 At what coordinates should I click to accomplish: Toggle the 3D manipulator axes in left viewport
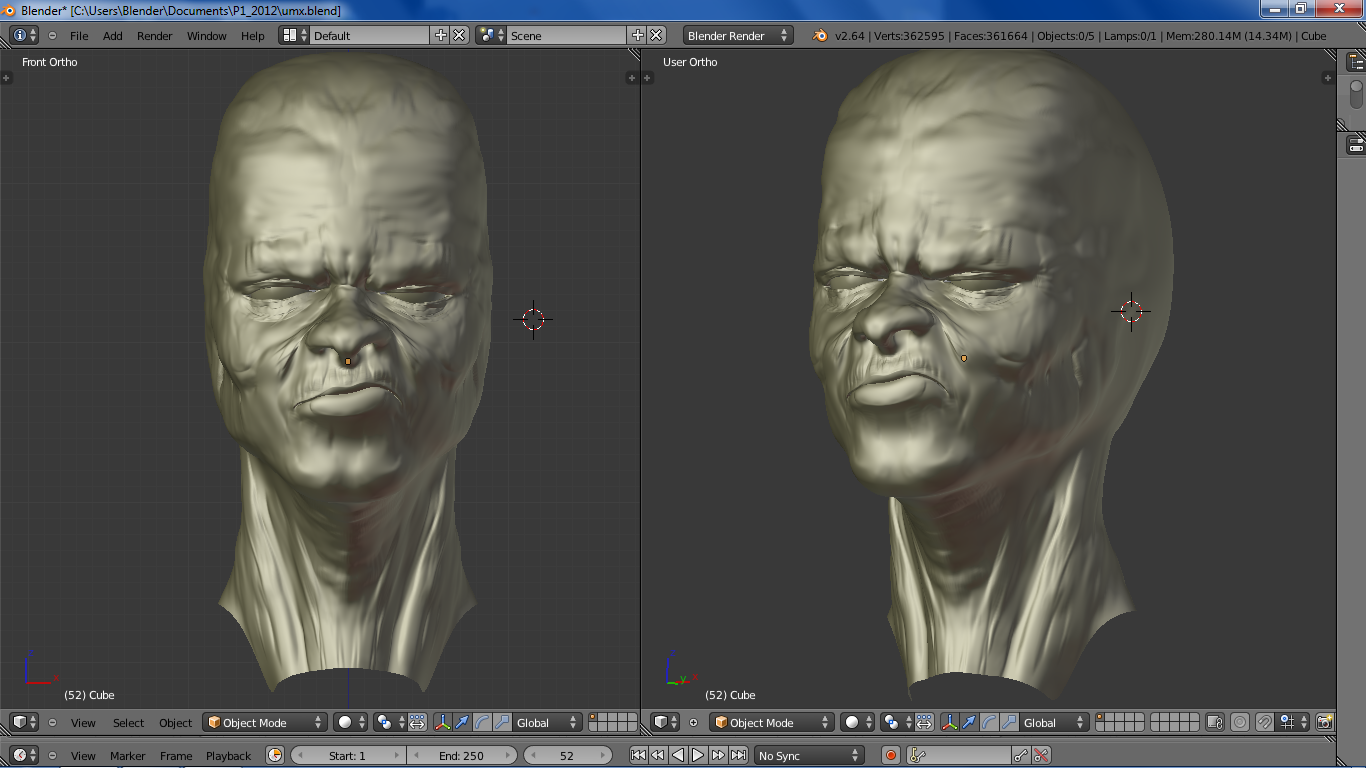pyautogui.click(x=442, y=722)
